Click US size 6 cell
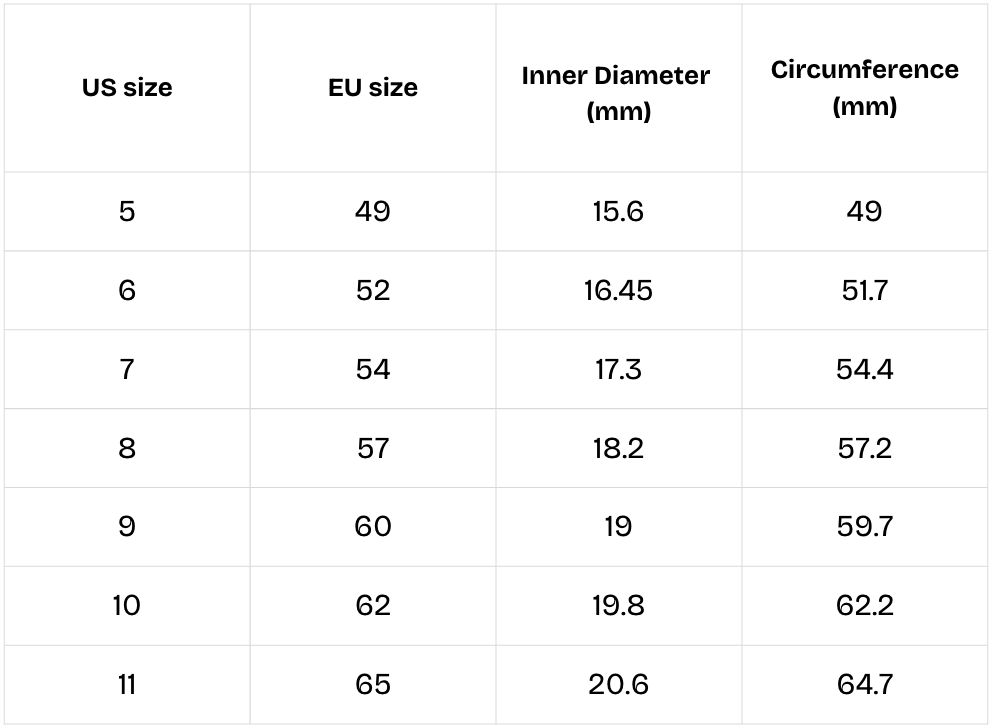 127,290
